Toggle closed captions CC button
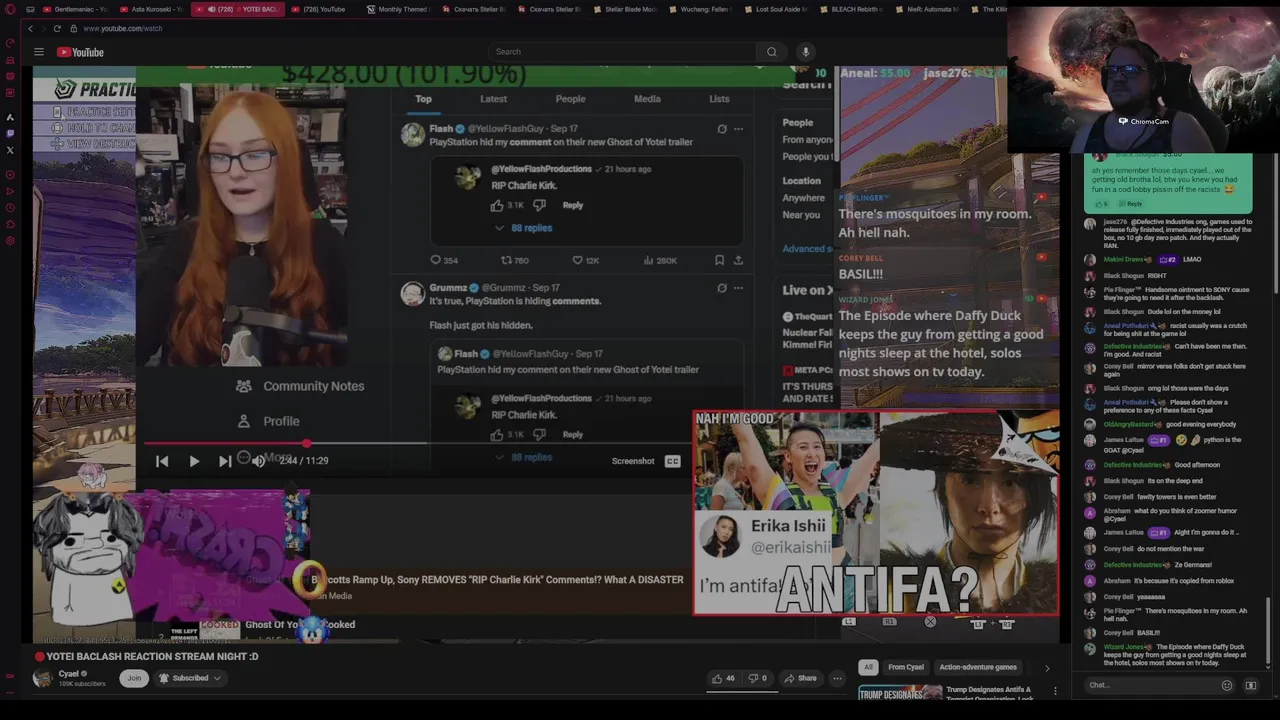This screenshot has width=1280, height=720. (672, 461)
